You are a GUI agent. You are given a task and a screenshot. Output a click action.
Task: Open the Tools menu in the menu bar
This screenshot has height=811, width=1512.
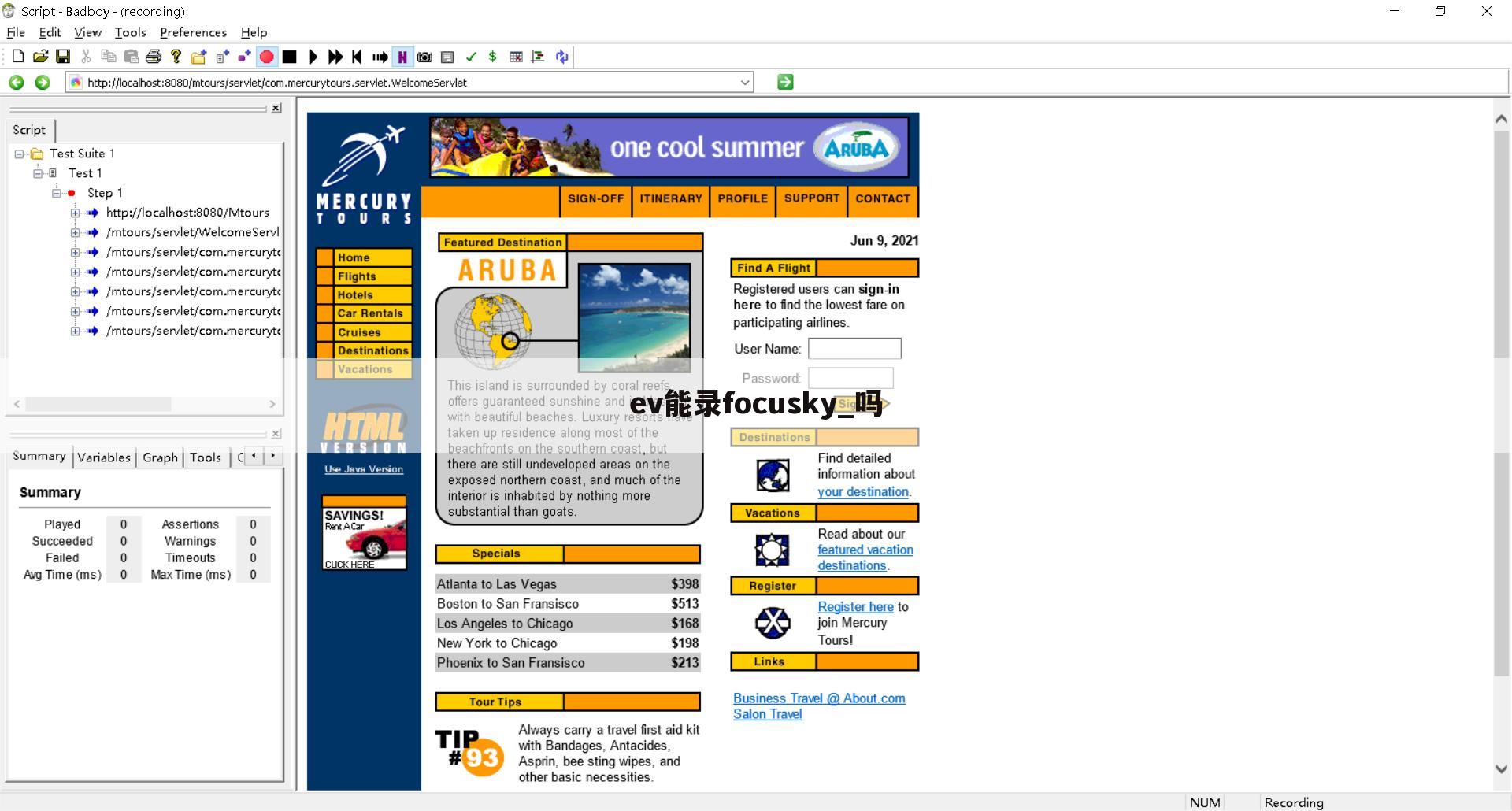click(x=130, y=32)
